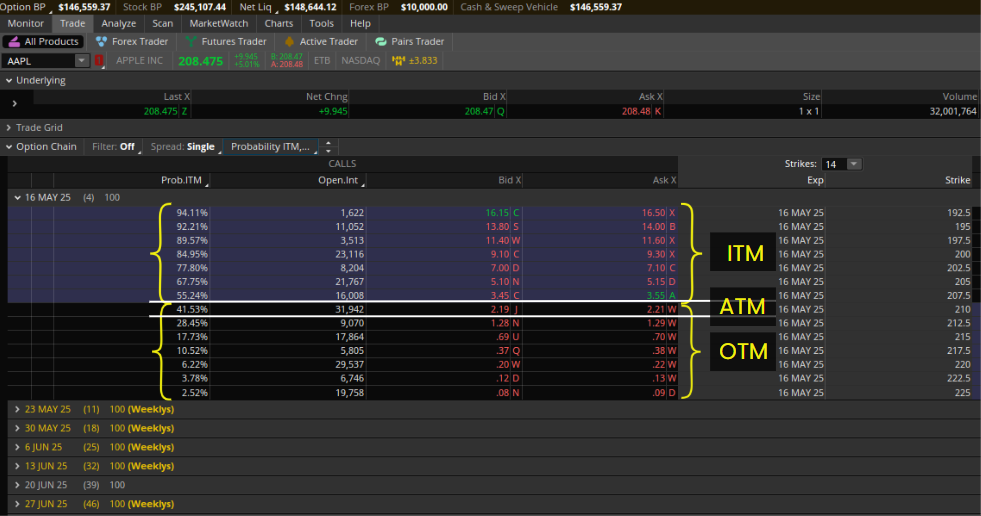This screenshot has width=981, height=516.
Task: Click the 2.21 ask at 210 strike
Action: tap(655, 309)
